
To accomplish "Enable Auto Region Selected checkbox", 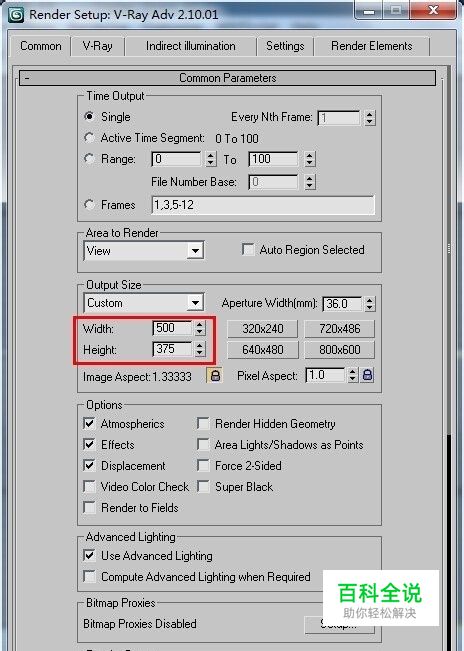I will click(x=248, y=250).
